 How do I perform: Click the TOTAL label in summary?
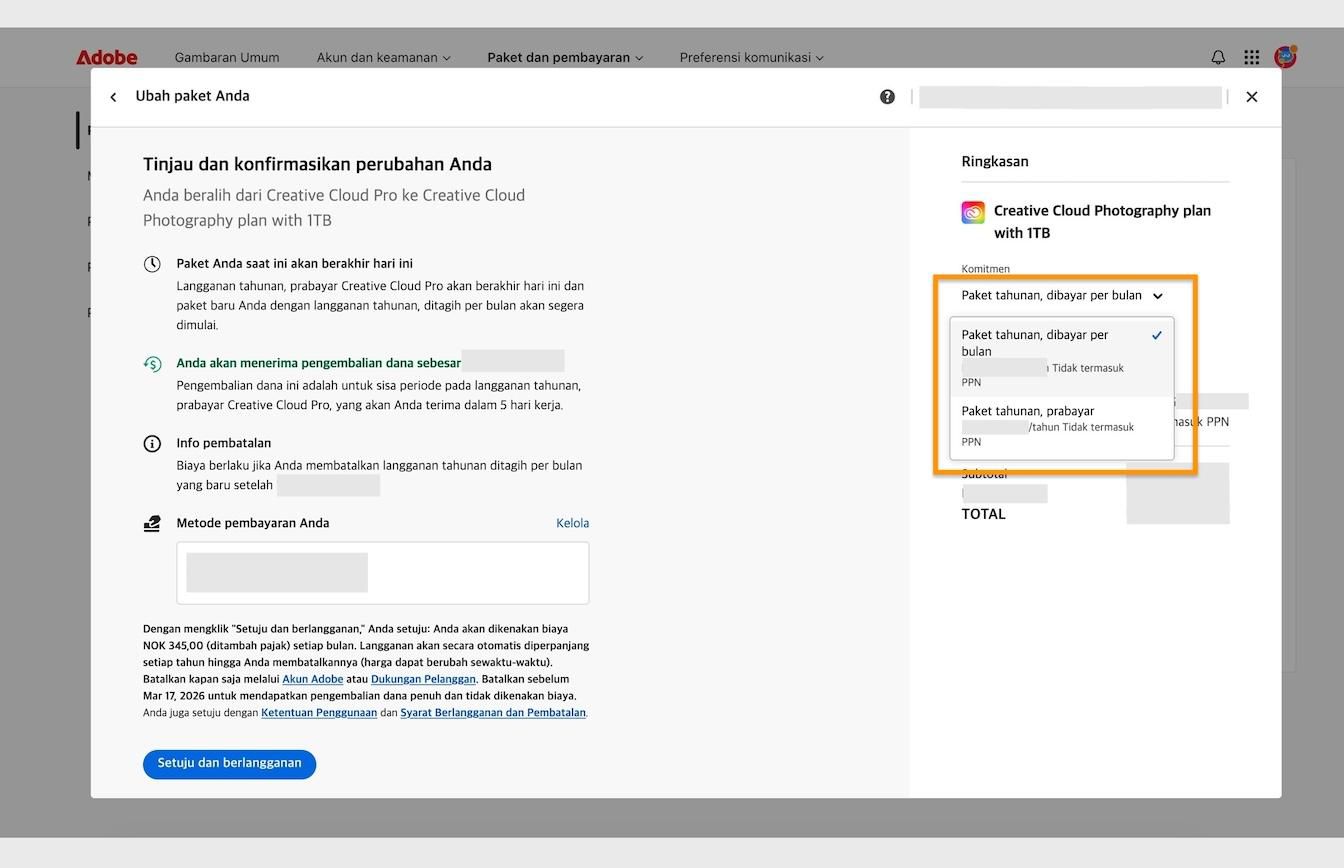pos(984,514)
